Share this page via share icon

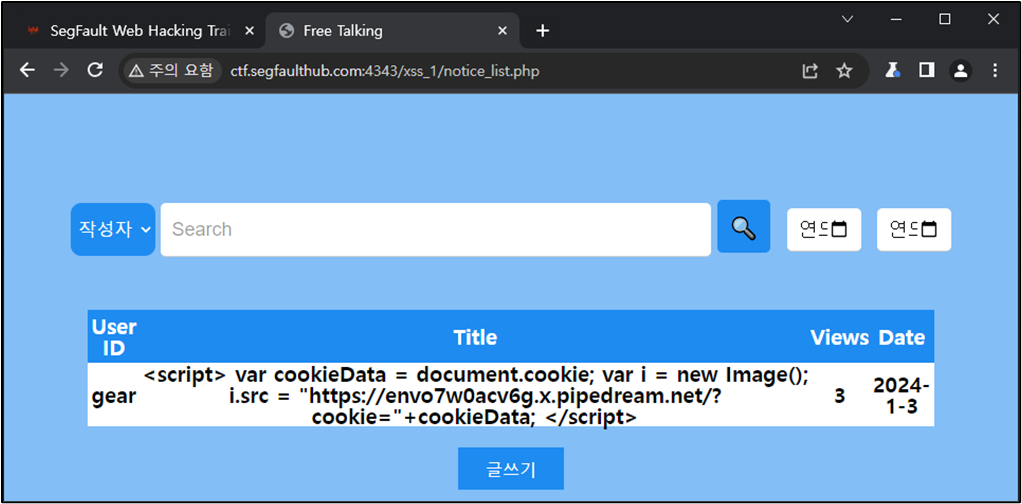coord(810,70)
